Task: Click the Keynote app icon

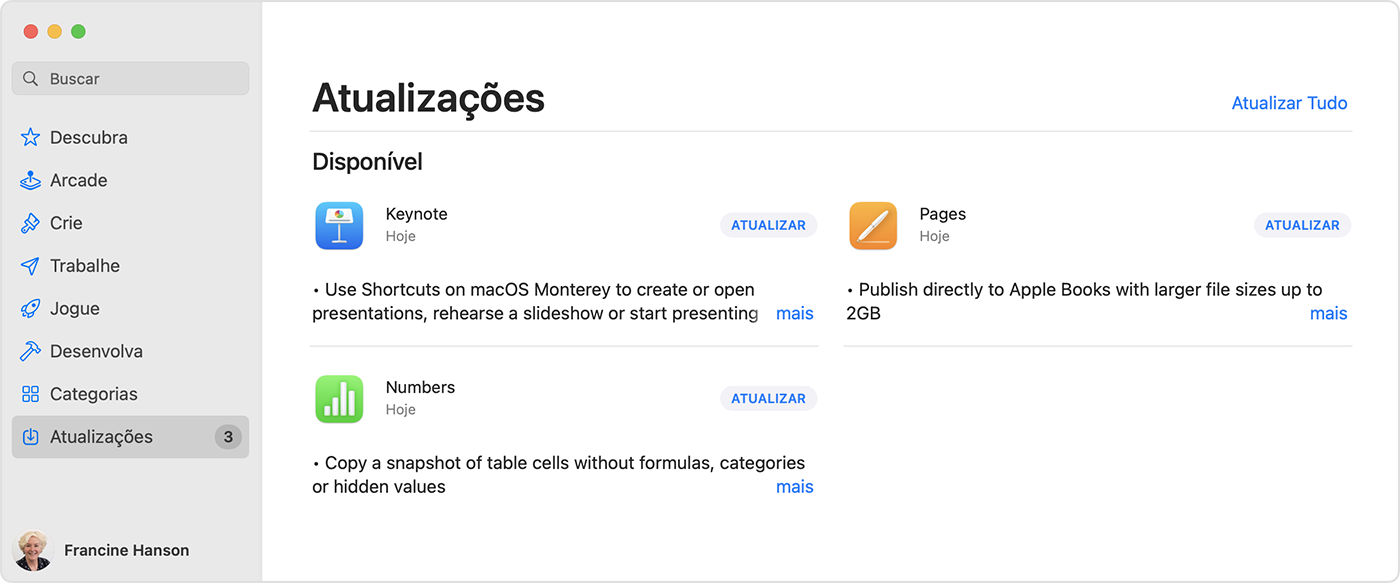Action: point(339,225)
